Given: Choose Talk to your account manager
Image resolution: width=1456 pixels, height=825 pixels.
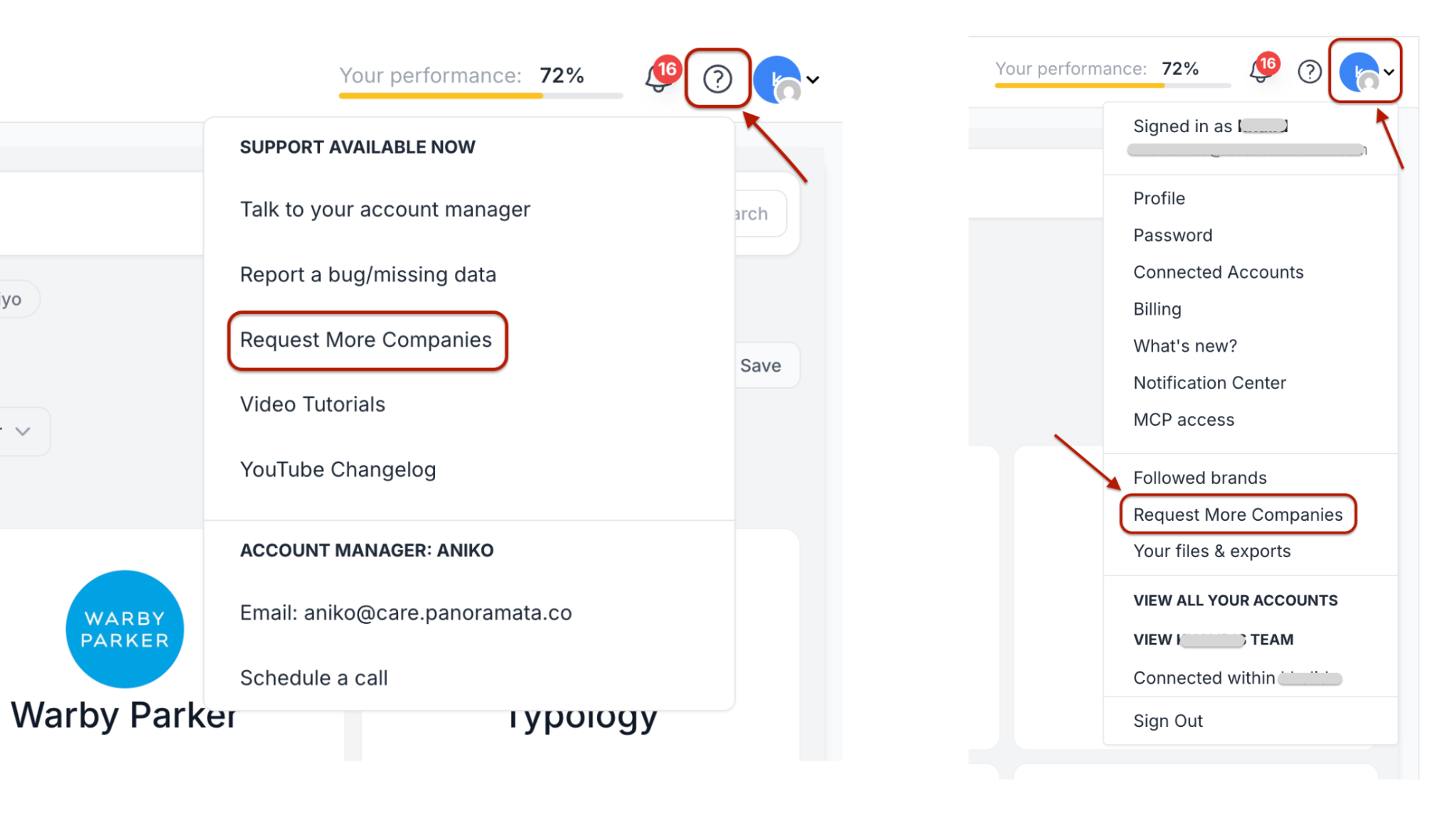Looking at the screenshot, I should coord(385,210).
